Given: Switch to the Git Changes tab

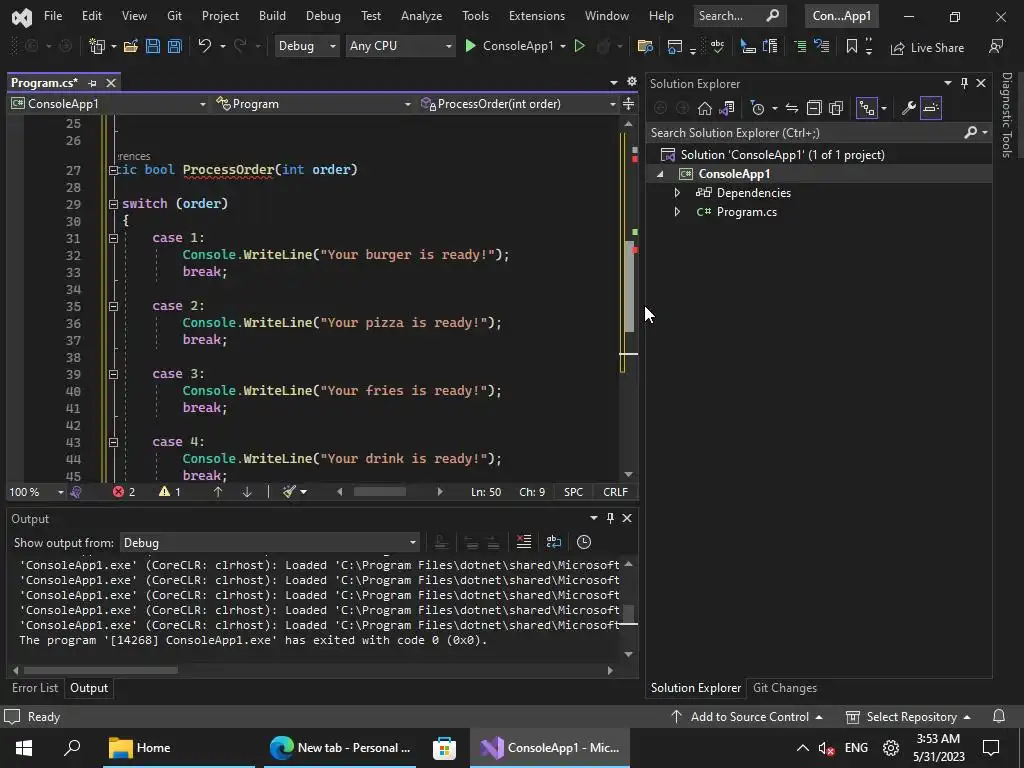Looking at the screenshot, I should click(784, 688).
